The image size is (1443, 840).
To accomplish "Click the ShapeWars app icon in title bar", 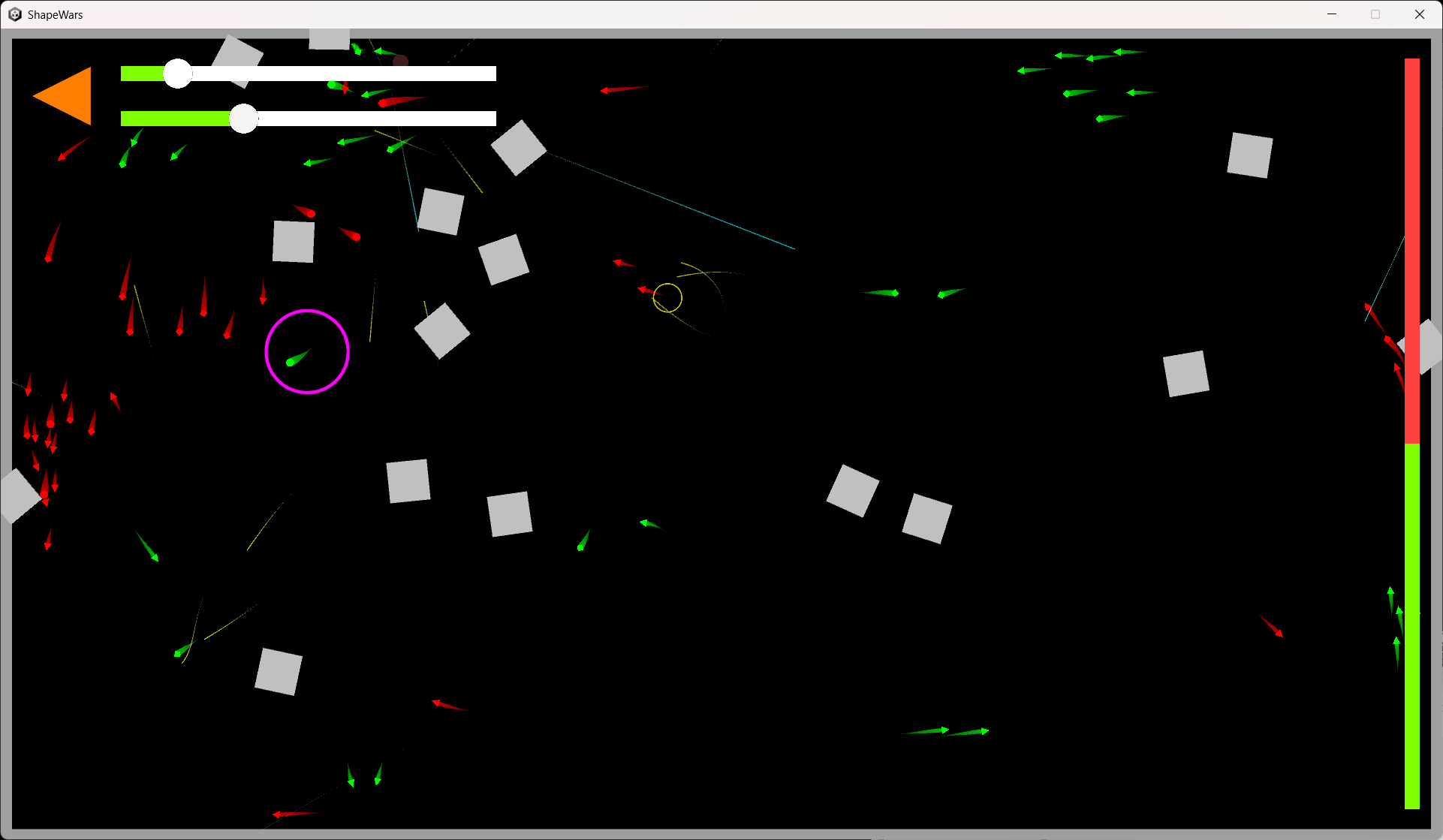I will (x=15, y=14).
